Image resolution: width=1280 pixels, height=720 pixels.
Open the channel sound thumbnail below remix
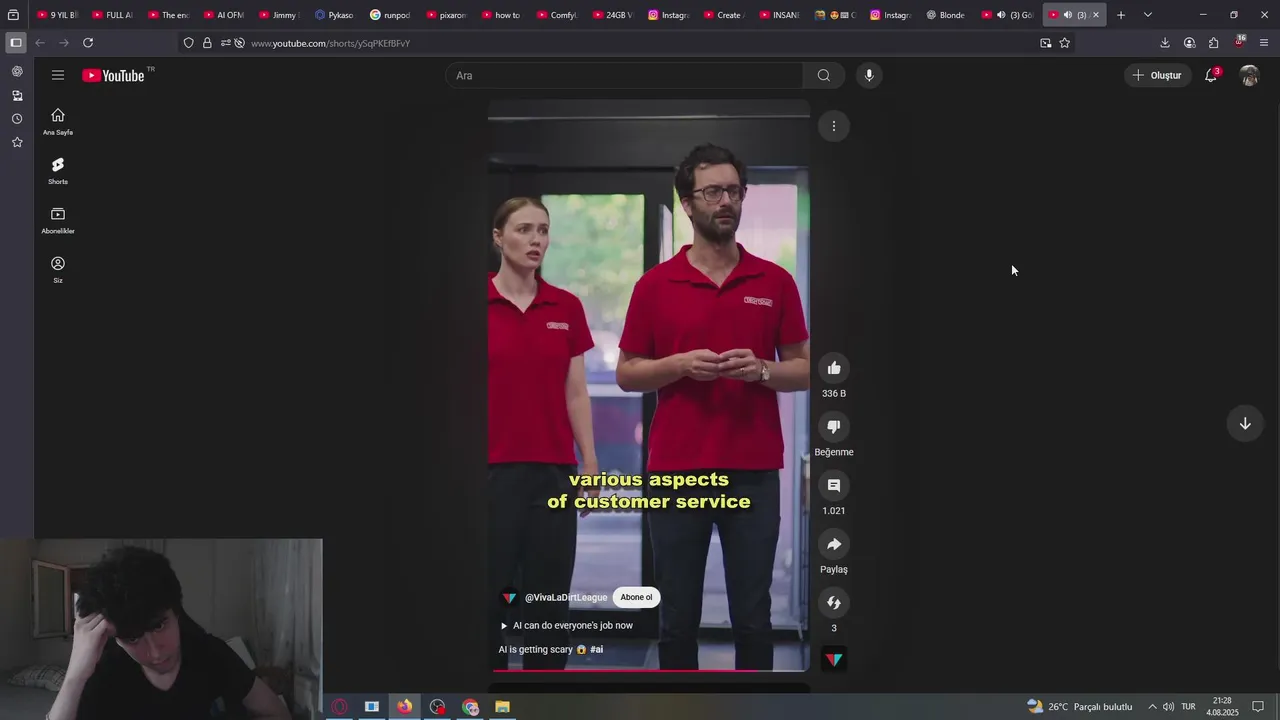click(x=834, y=659)
